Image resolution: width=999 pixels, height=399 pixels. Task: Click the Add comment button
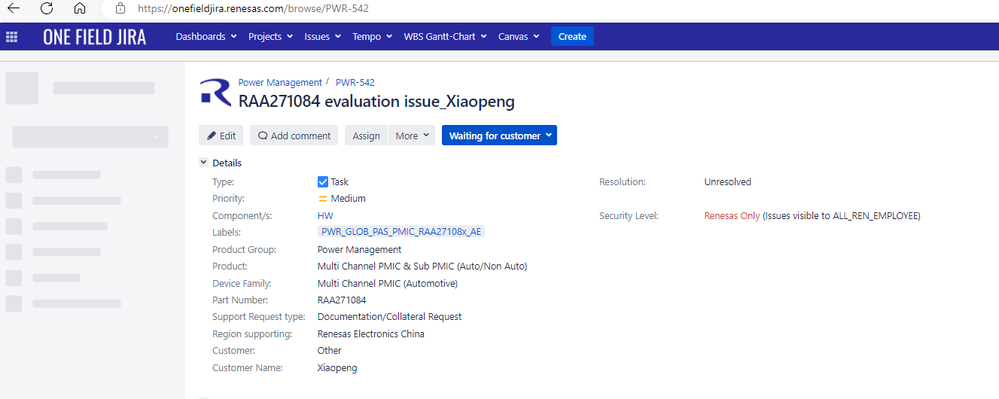(x=294, y=136)
